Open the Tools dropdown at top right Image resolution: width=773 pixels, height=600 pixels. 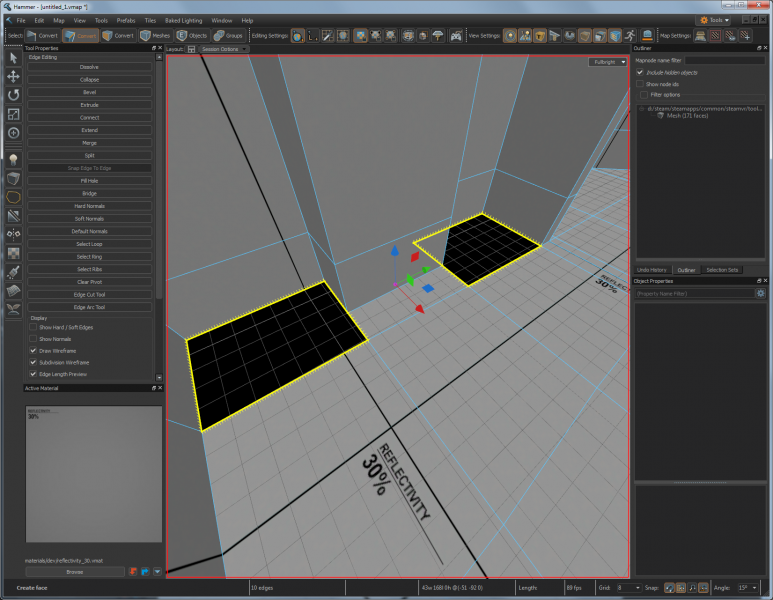(715, 20)
